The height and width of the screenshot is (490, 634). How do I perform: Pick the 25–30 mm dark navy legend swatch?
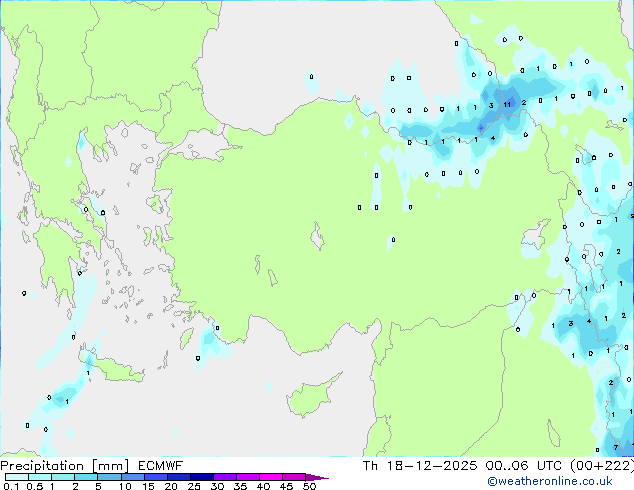tap(202, 477)
